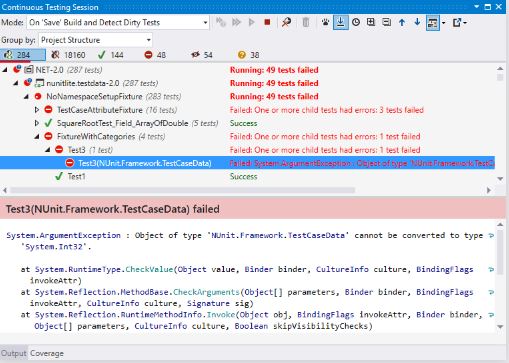The width and height of the screenshot is (509, 363).
Task: Click the green check beside Test1
Action: pos(59,176)
